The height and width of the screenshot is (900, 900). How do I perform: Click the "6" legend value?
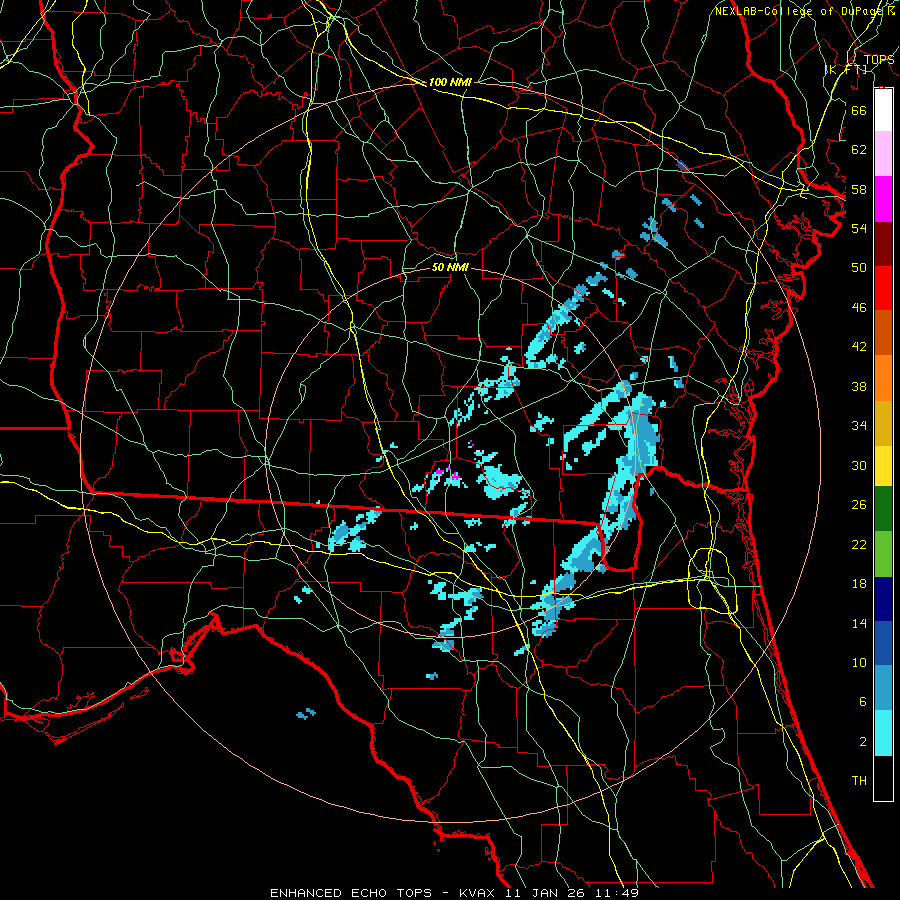(x=862, y=702)
